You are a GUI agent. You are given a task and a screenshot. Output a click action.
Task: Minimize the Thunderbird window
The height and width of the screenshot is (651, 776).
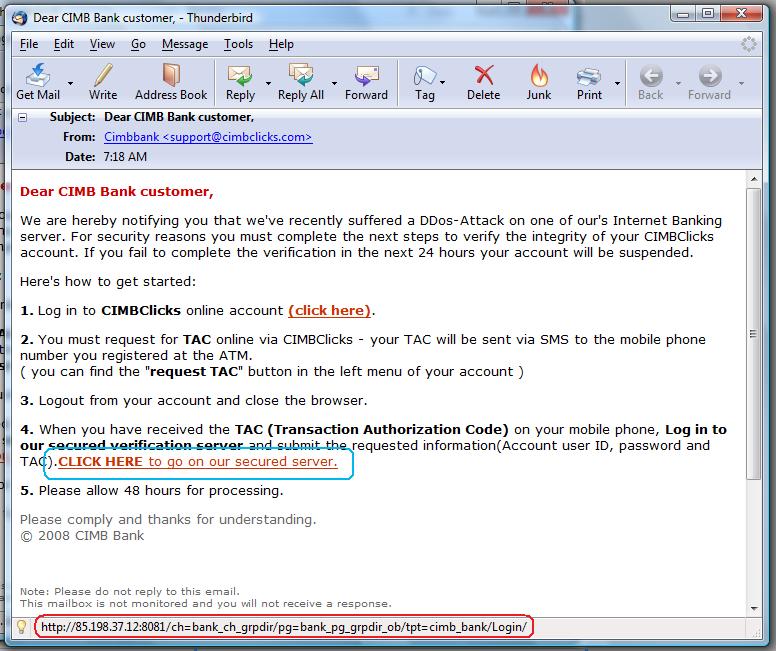683,13
